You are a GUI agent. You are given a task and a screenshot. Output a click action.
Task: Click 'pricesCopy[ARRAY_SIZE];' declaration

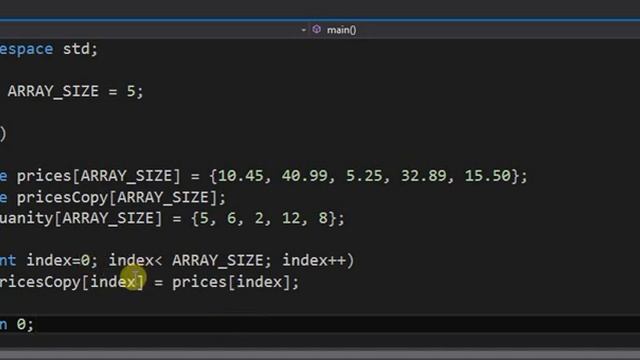(x=121, y=198)
